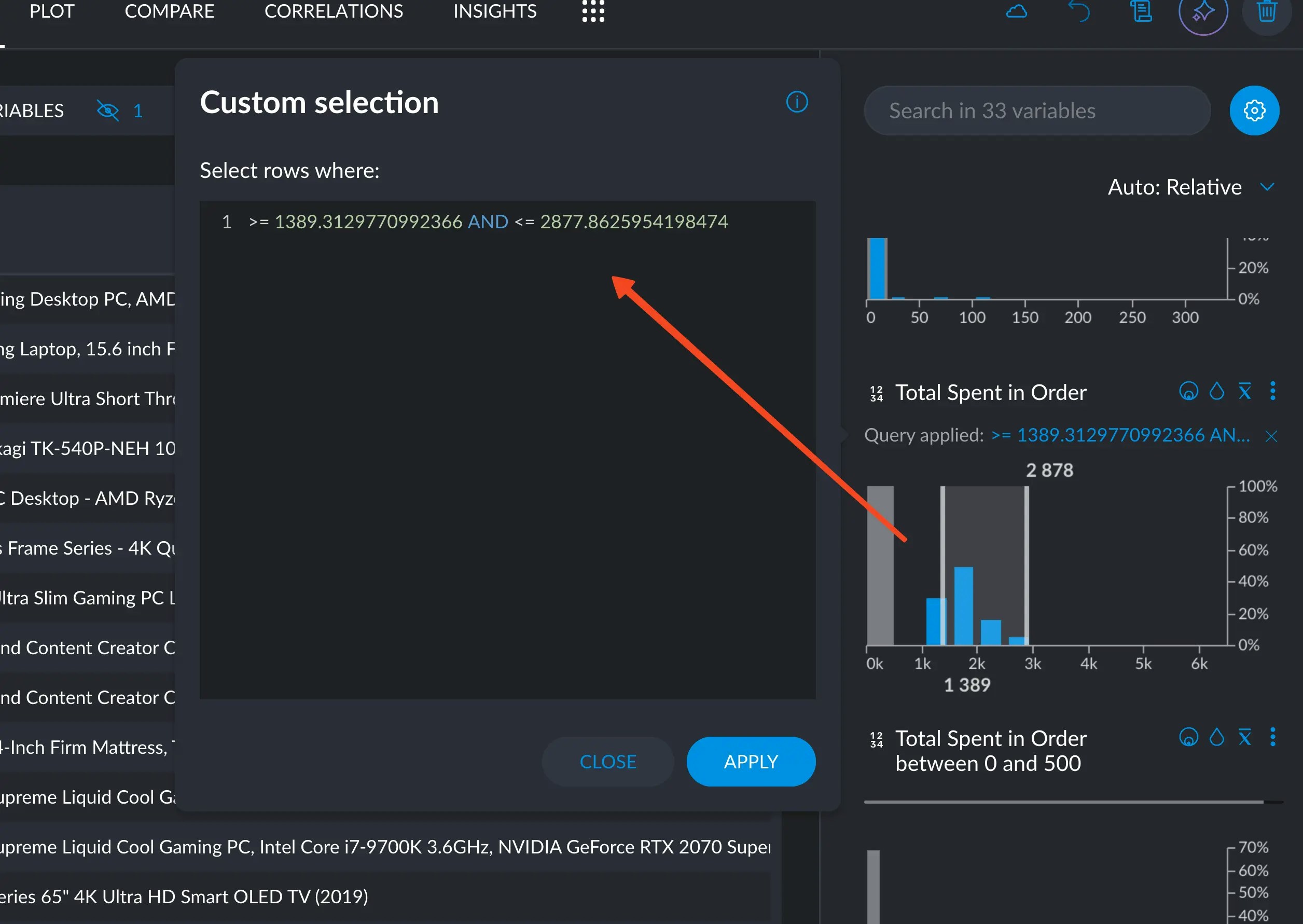Image resolution: width=1303 pixels, height=924 pixels.
Task: Toggle hidden variables eye icon
Action: pyautogui.click(x=107, y=111)
